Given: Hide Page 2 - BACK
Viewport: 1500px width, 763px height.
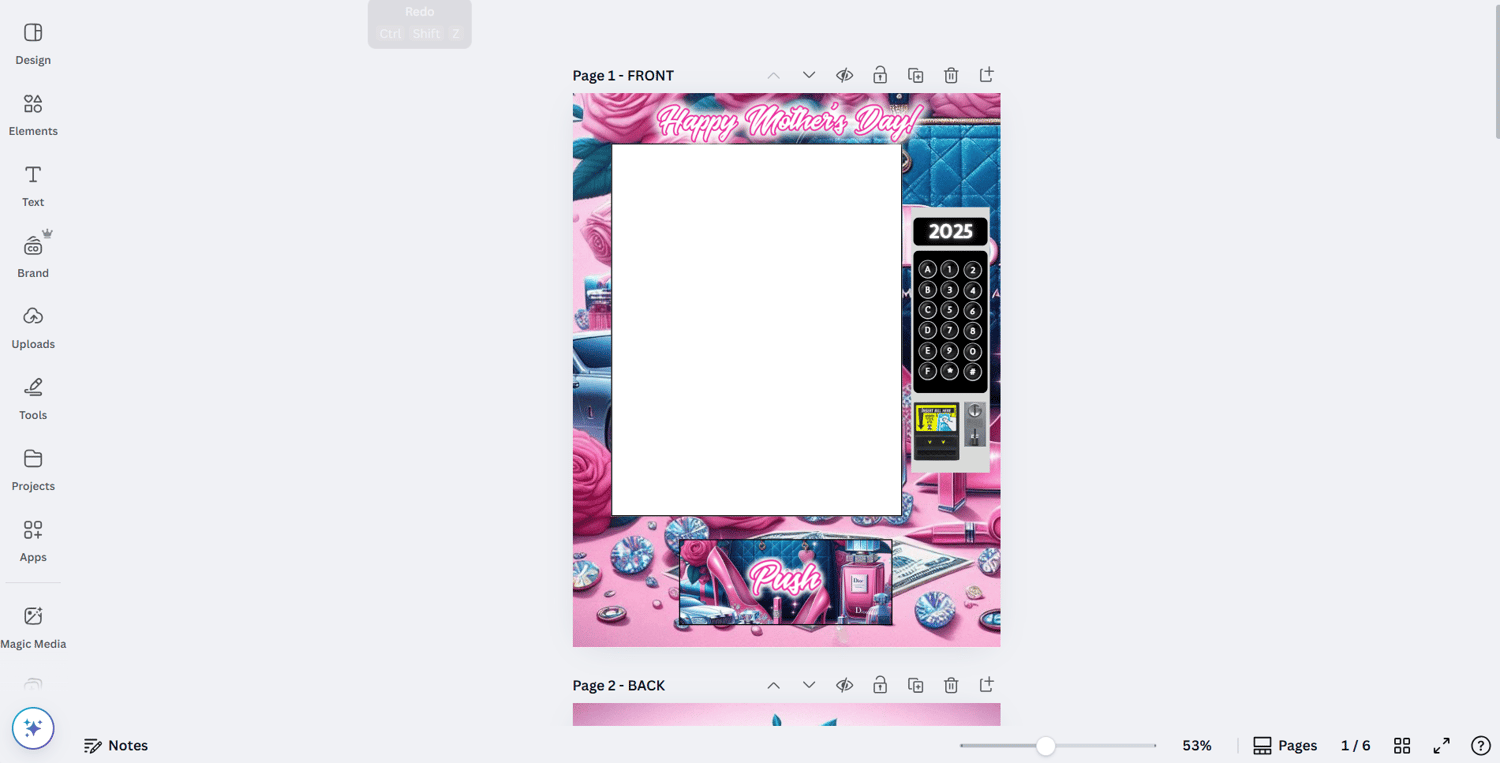Looking at the screenshot, I should (844, 685).
